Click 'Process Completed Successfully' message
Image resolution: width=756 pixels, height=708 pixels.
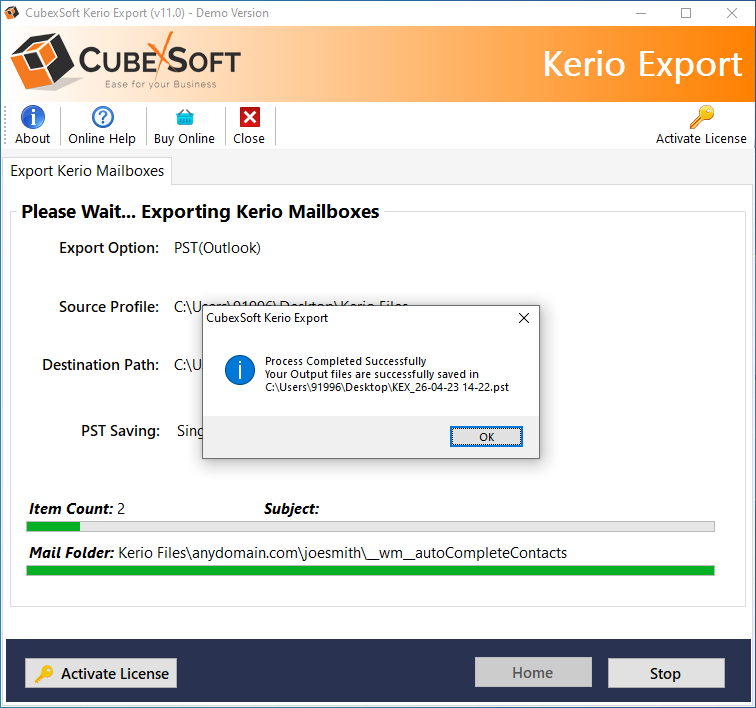345,361
